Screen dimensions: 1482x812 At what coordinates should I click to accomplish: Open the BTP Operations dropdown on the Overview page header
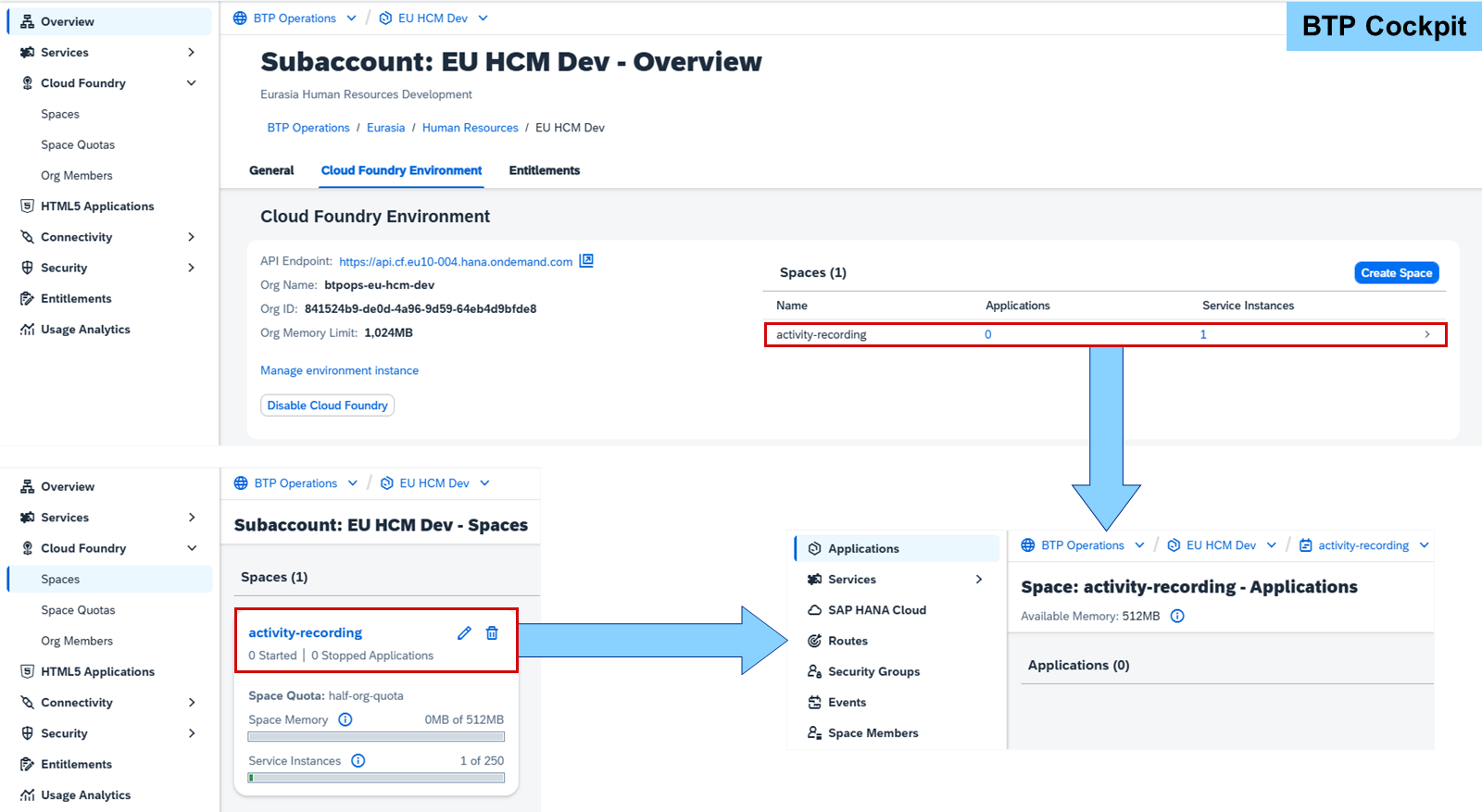[x=351, y=19]
